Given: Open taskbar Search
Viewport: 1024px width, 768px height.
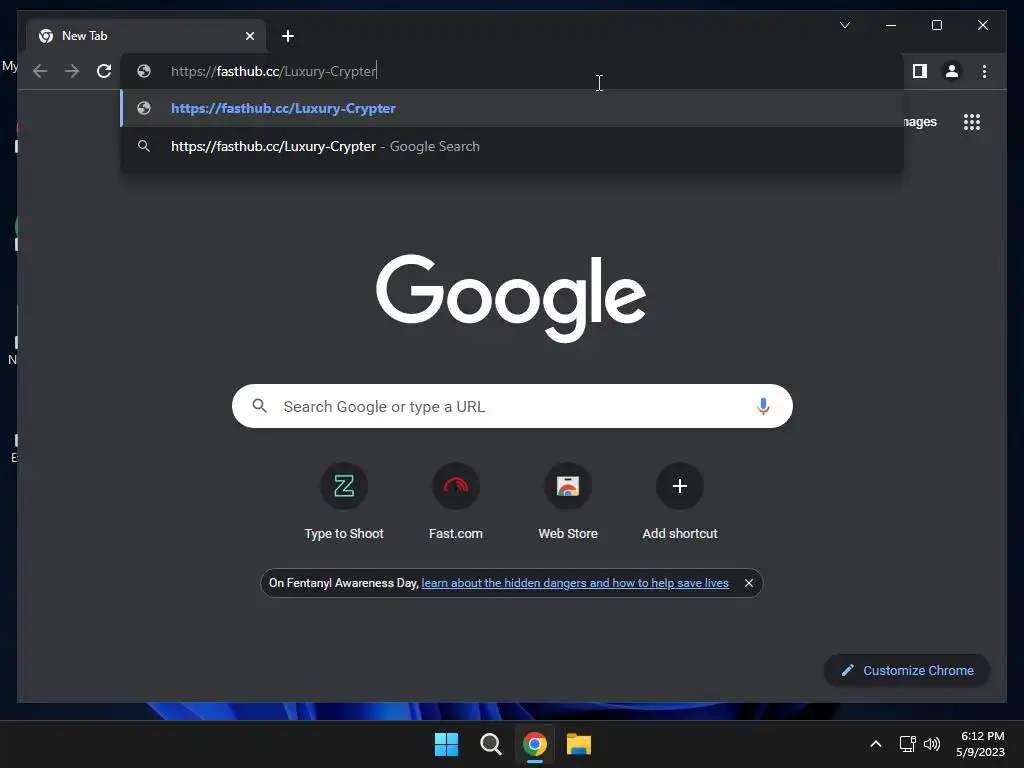Looking at the screenshot, I should (x=490, y=744).
